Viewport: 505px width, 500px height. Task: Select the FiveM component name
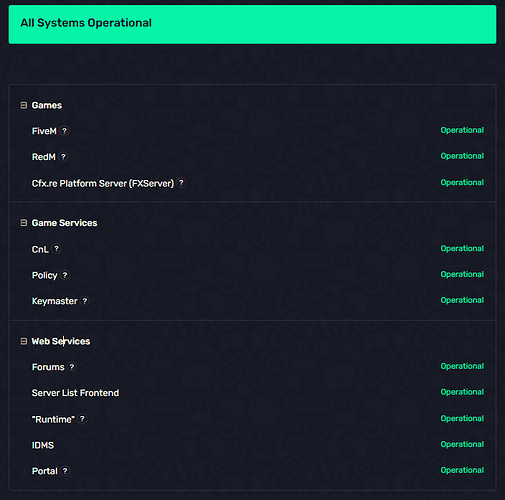pyautogui.click(x=44, y=131)
